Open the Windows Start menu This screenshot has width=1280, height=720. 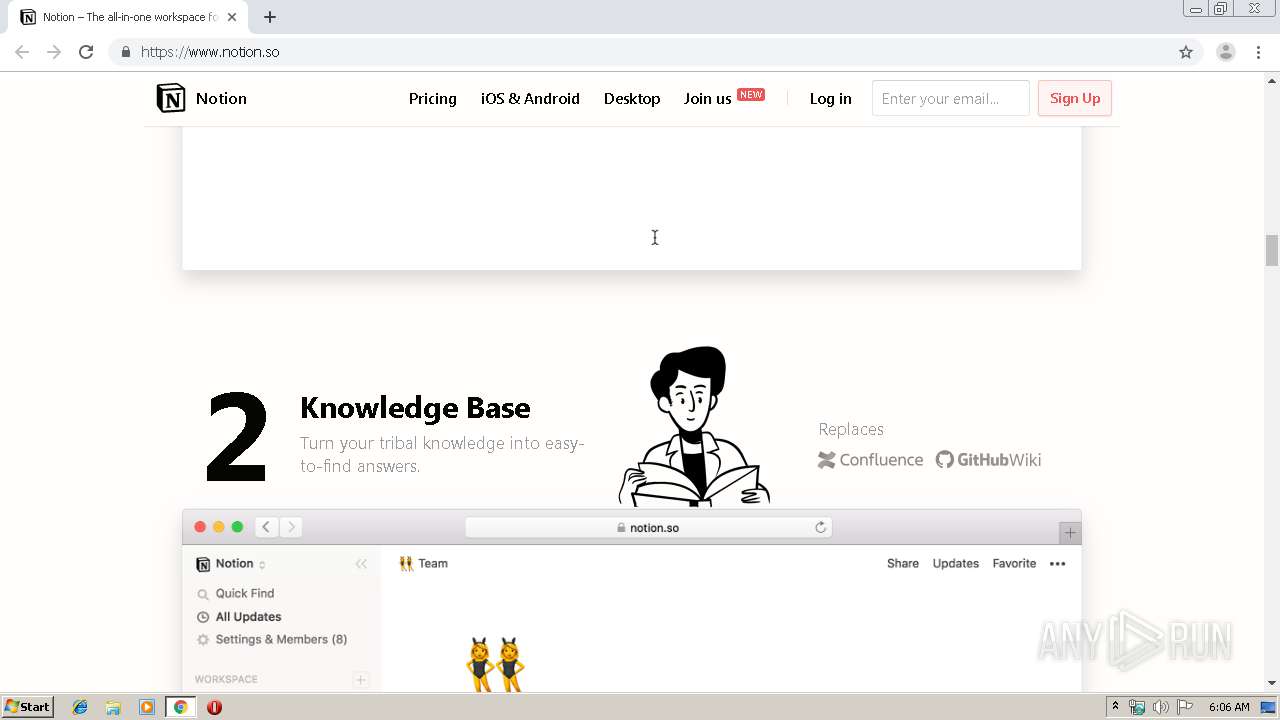27,707
